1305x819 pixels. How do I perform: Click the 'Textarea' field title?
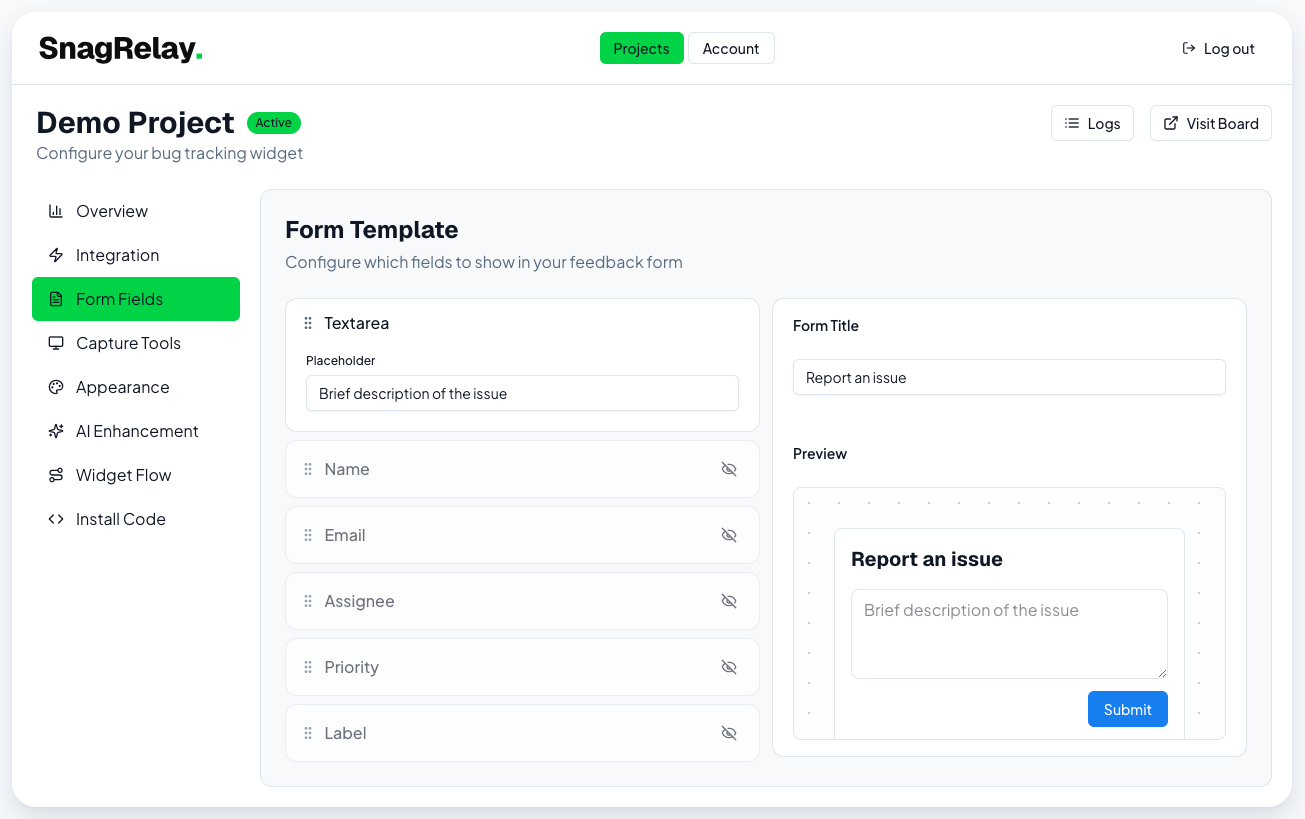pyautogui.click(x=357, y=323)
